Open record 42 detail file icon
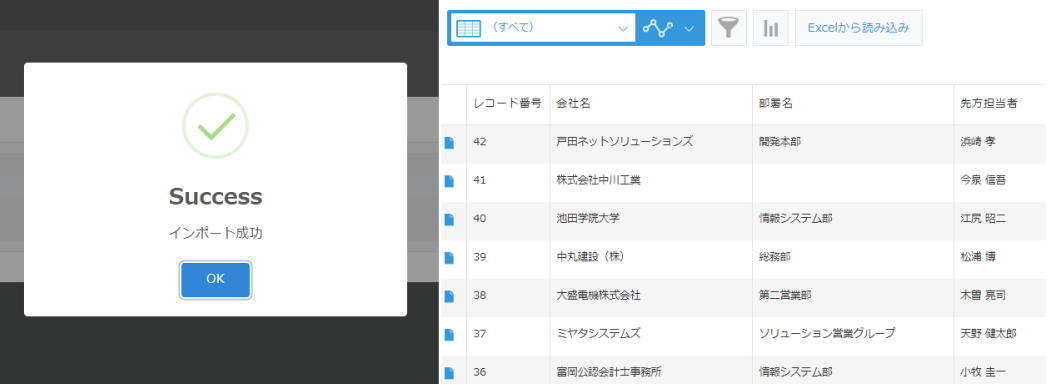This screenshot has width=1048, height=385. (449, 142)
